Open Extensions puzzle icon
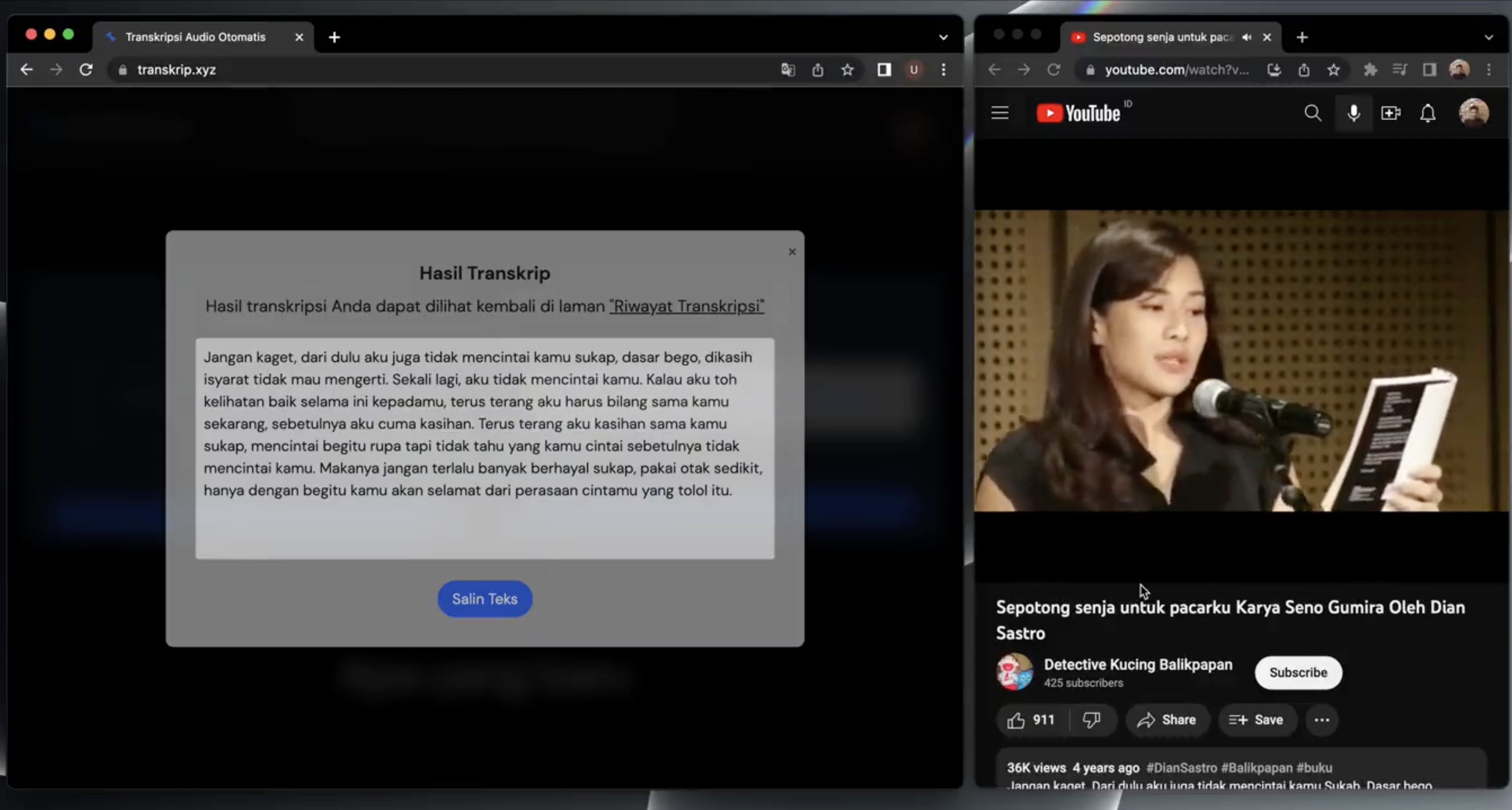1512x810 pixels. point(1370,70)
